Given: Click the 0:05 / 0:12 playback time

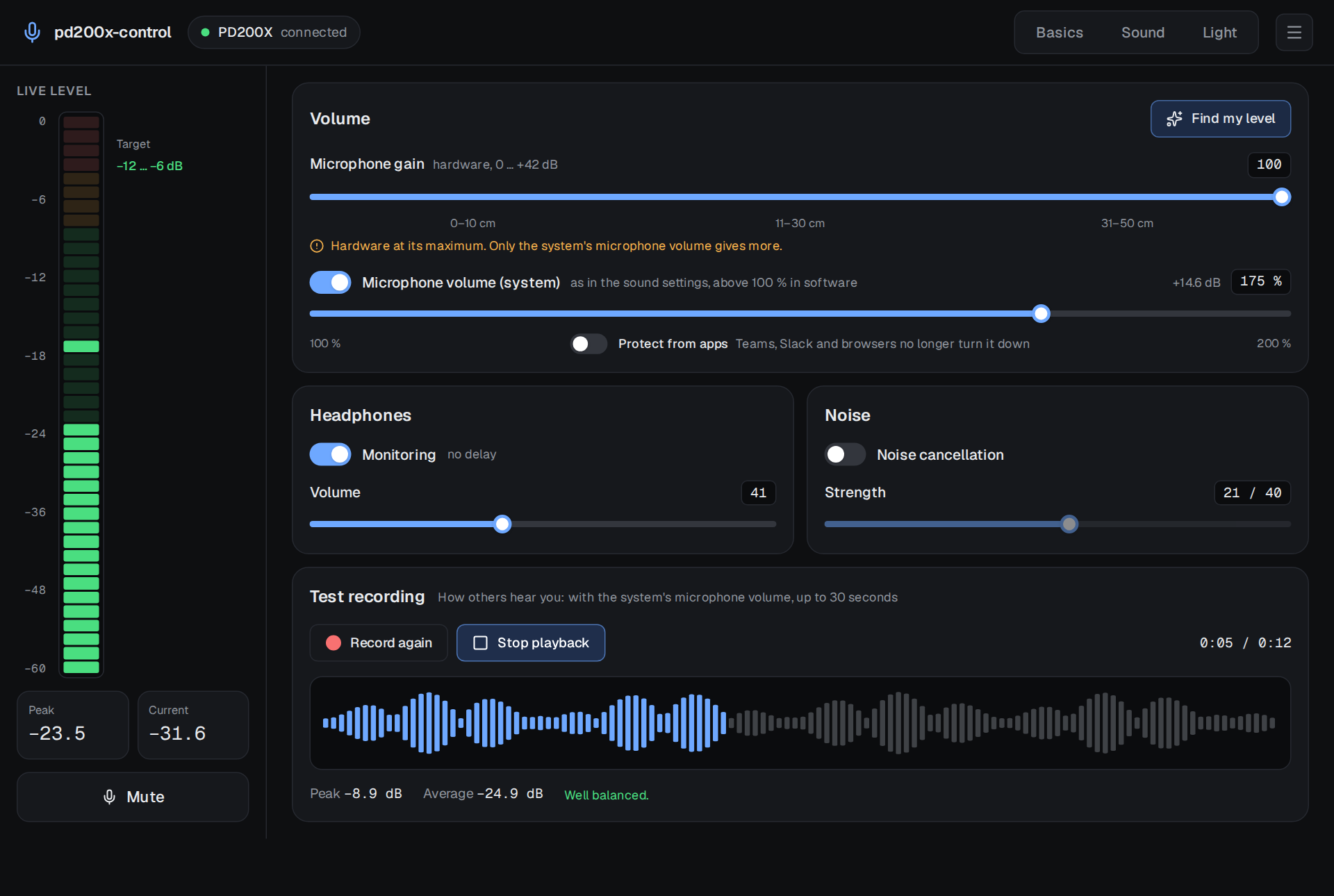Looking at the screenshot, I should (1245, 643).
